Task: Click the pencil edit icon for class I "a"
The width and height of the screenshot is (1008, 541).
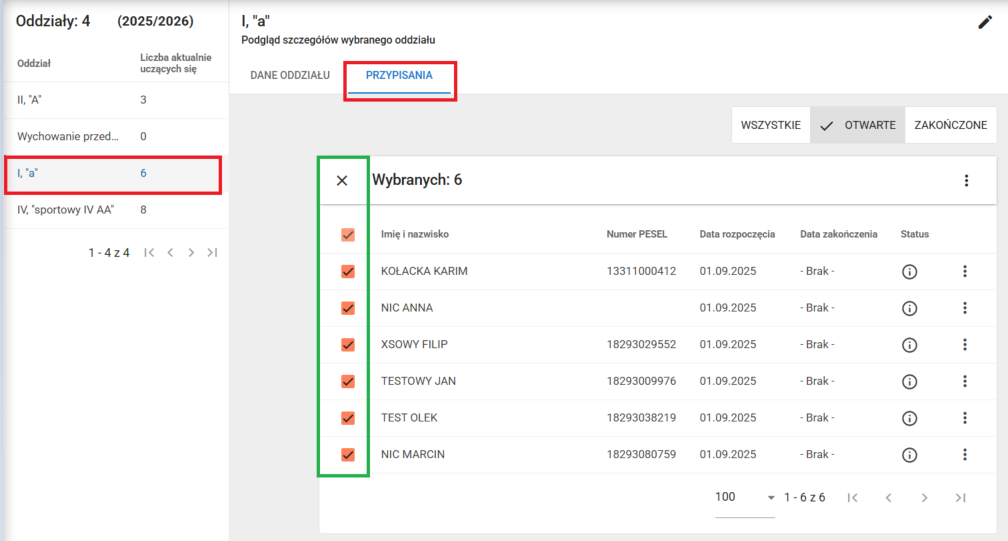Action: tap(985, 23)
